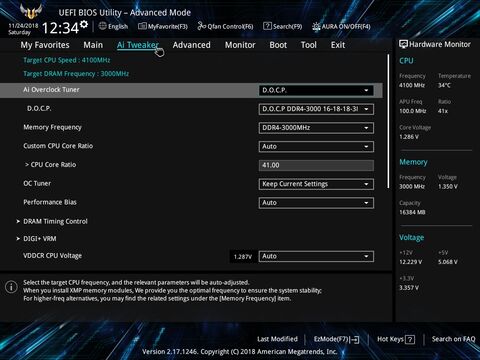Viewport: 480px width, 360px height.
Task: Go to the Monitor tab
Action: pos(240,45)
